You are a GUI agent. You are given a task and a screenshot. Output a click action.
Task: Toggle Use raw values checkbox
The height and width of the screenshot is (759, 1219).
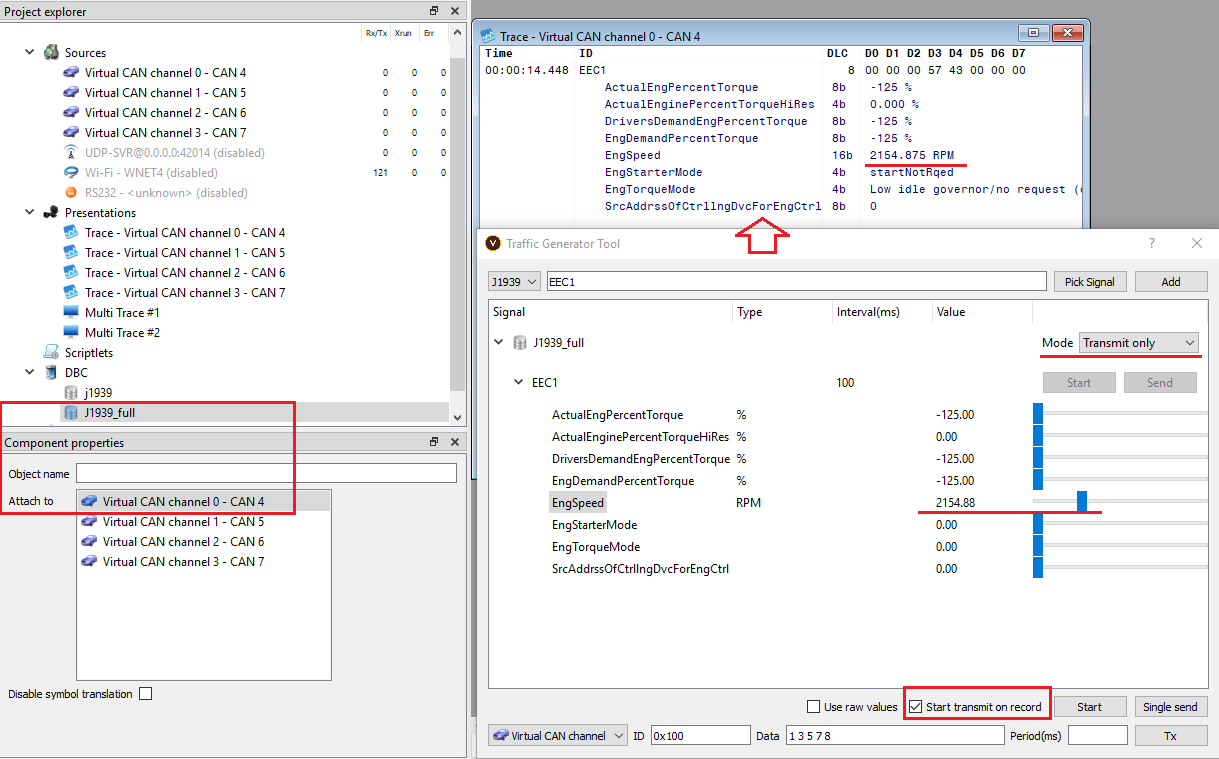[x=814, y=707]
